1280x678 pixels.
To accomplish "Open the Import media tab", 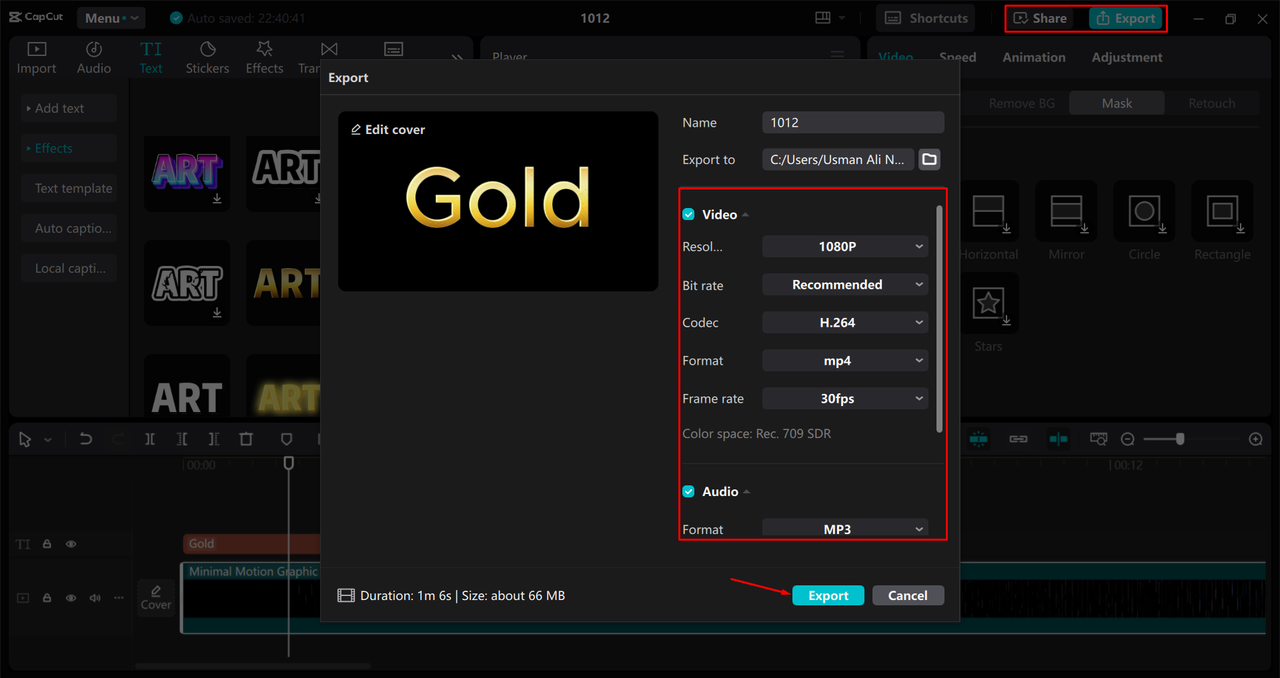I will pos(36,58).
